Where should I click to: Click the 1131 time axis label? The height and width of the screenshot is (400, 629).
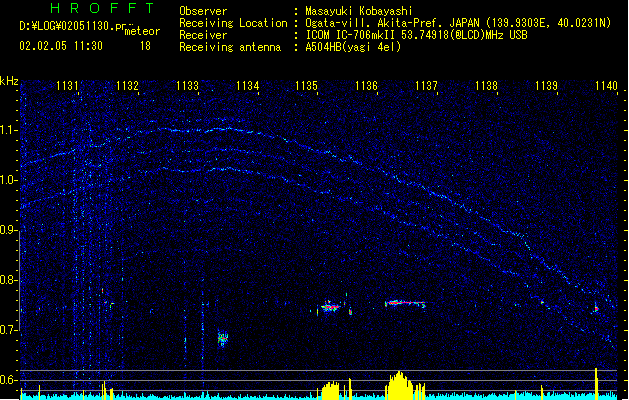pos(67,86)
